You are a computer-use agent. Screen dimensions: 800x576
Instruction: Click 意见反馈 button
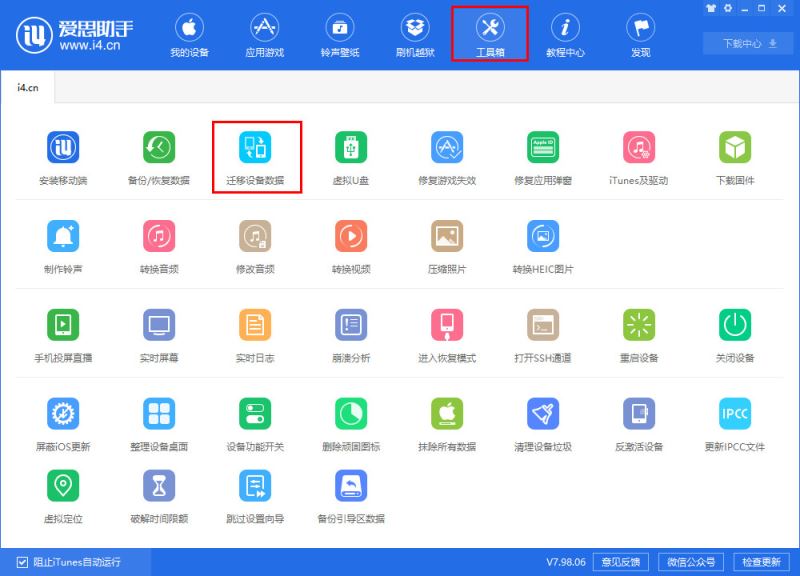621,562
